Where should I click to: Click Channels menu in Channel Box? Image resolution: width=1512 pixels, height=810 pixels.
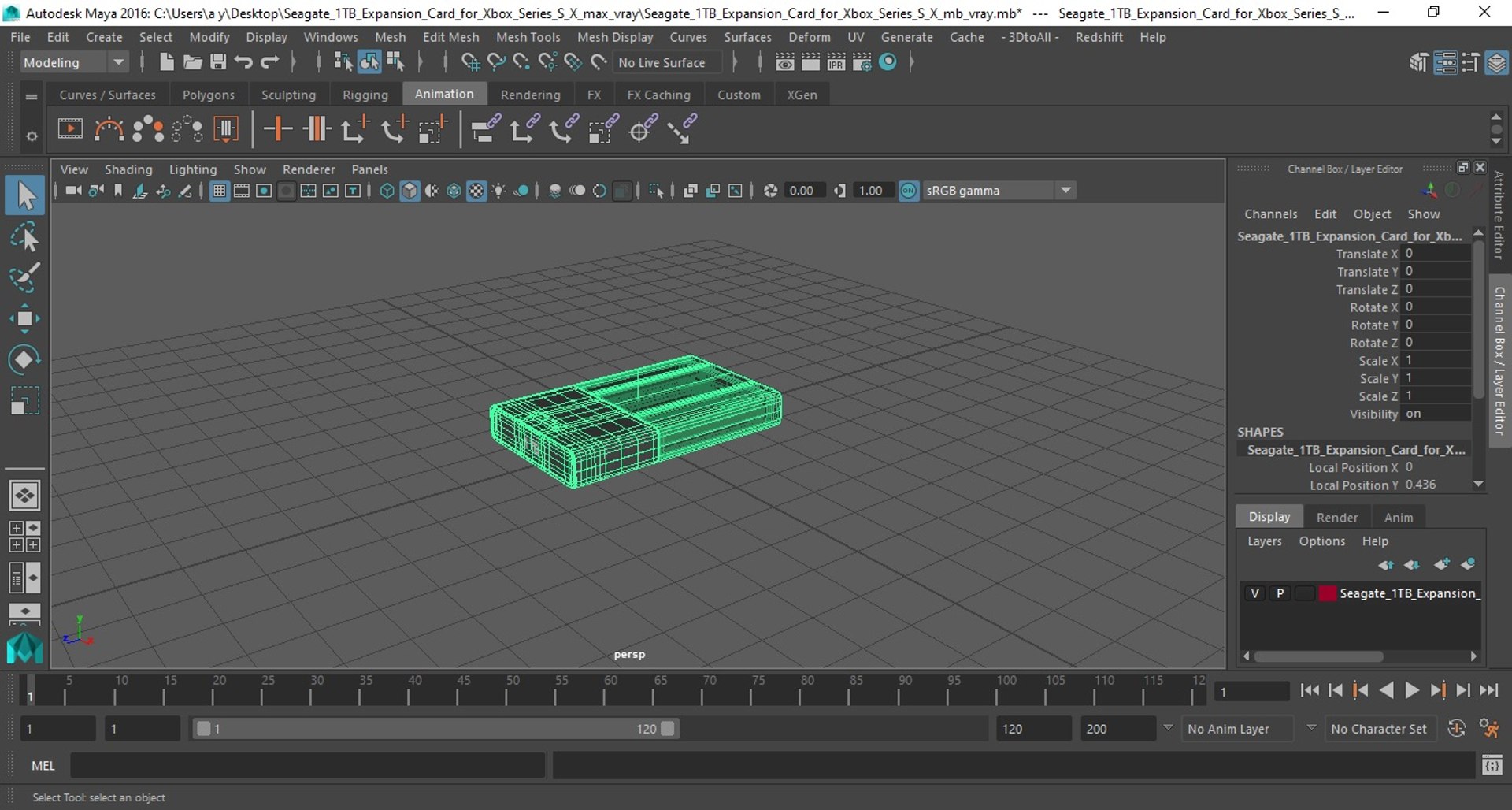coord(1270,214)
